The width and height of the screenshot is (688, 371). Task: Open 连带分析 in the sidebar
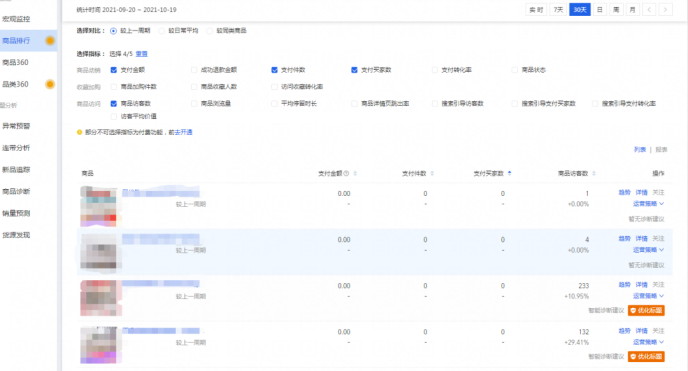[x=16, y=148]
